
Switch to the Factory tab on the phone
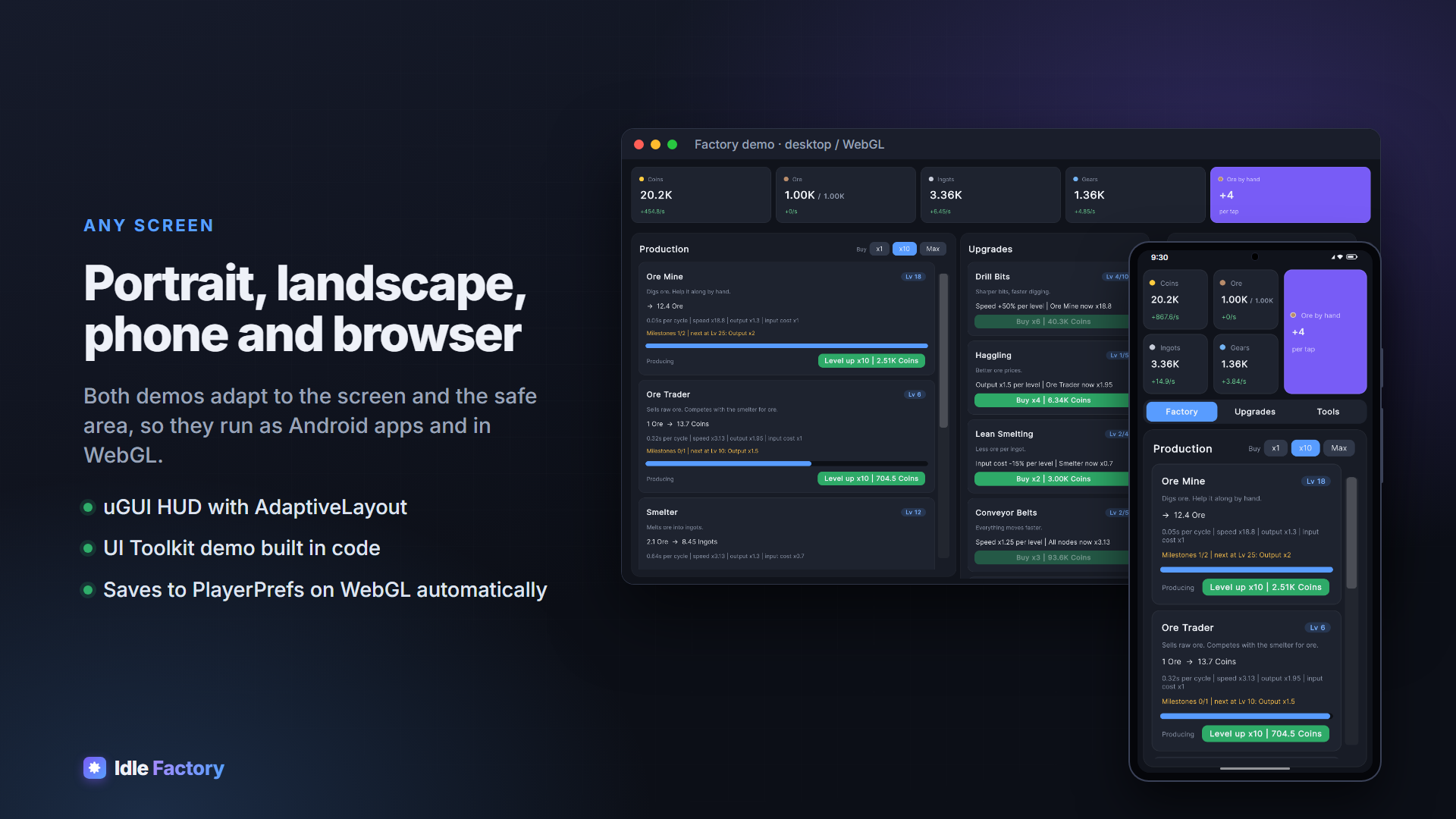(x=1181, y=411)
